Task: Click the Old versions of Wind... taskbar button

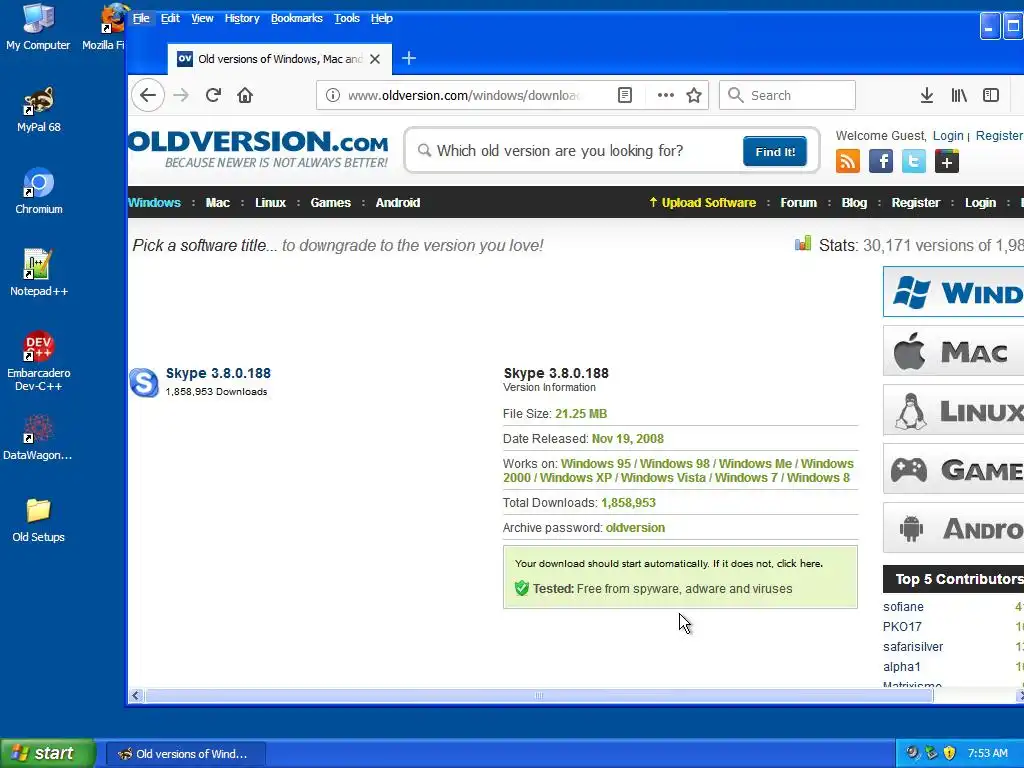Action: tap(185, 754)
